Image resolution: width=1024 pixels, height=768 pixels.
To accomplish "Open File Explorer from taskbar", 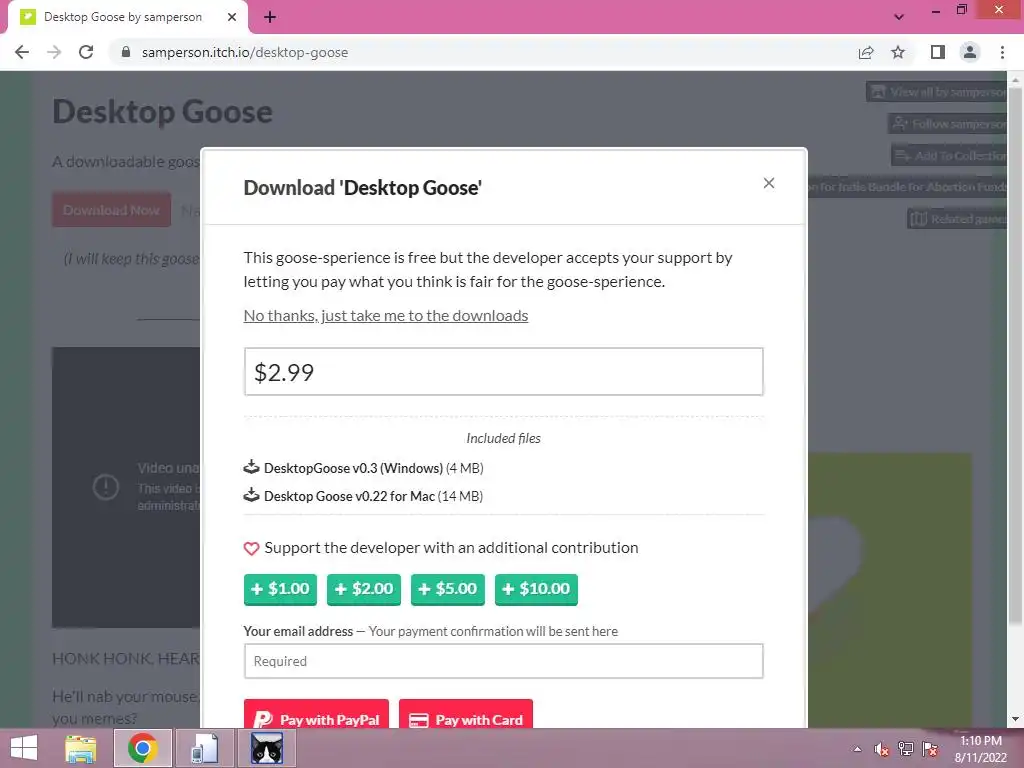I will (80, 748).
